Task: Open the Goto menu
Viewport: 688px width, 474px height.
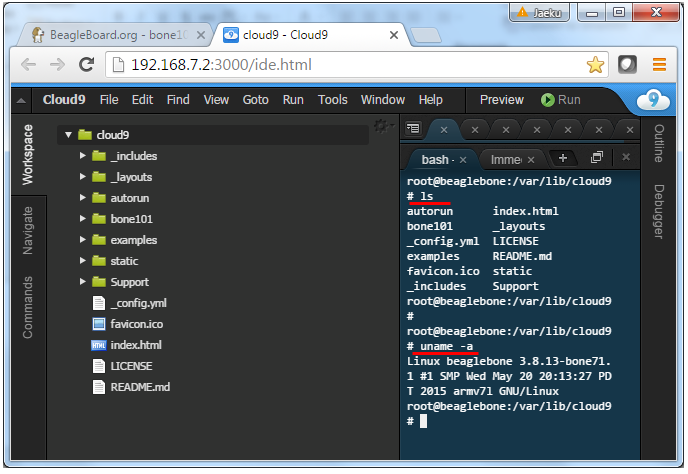Action: click(x=255, y=100)
